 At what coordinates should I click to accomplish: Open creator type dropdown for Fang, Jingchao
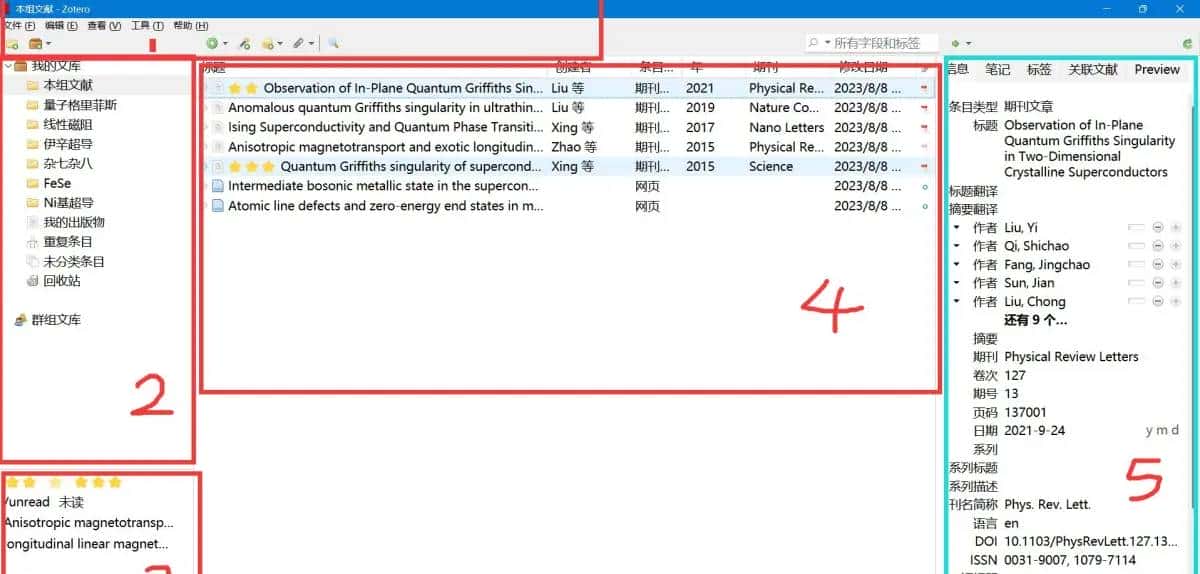point(957,265)
